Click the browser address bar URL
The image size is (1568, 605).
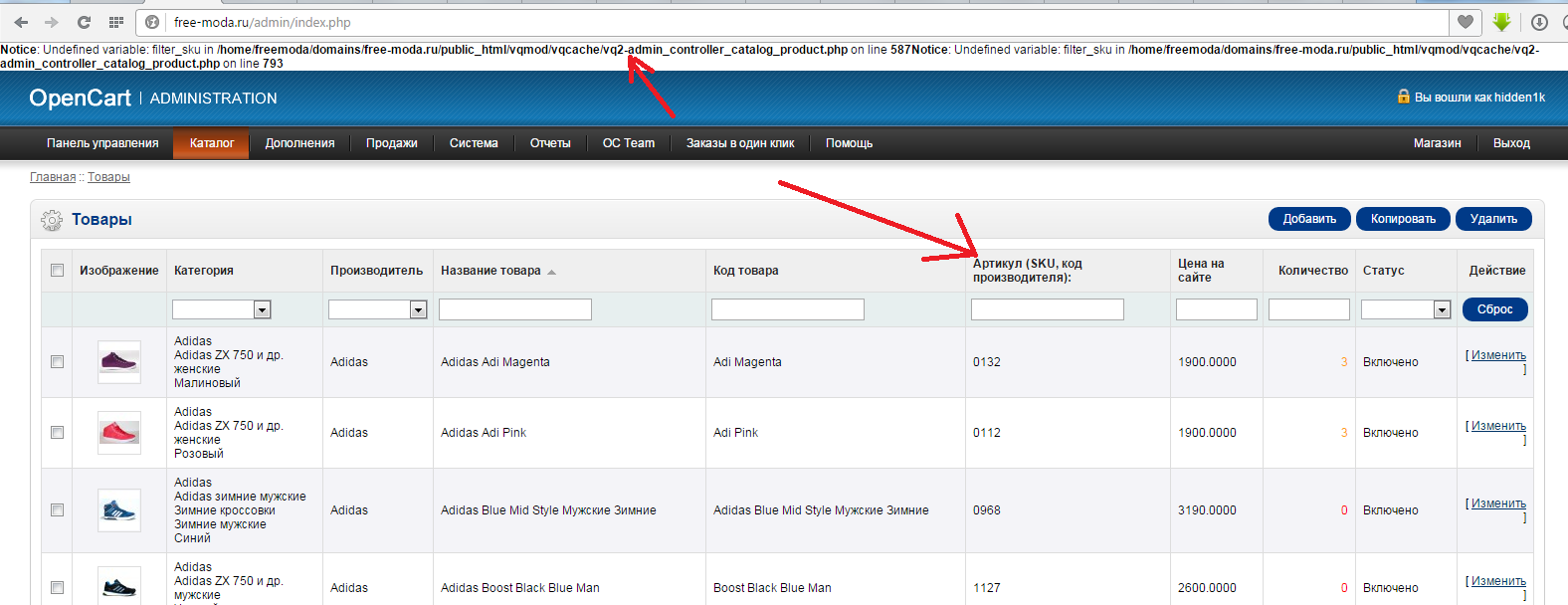262,22
